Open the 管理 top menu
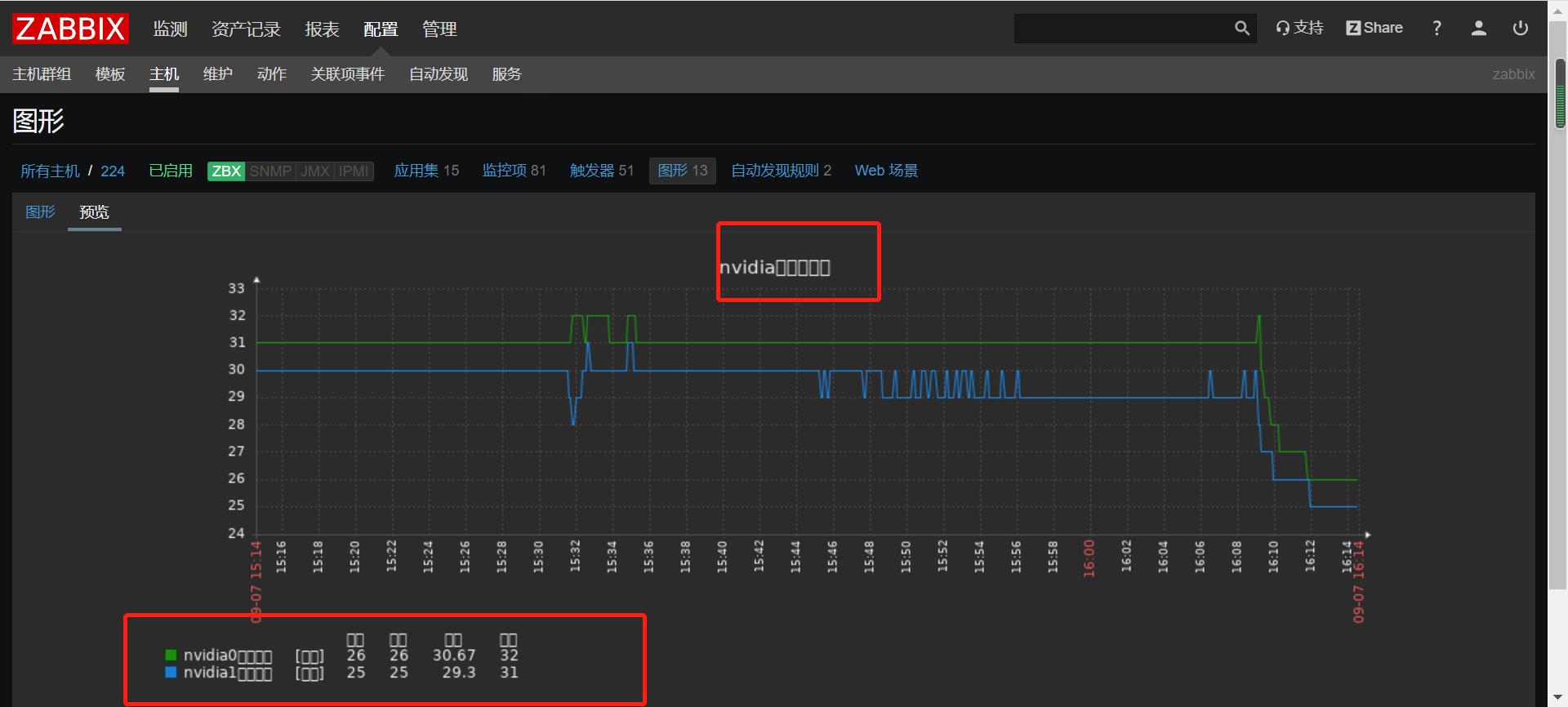This screenshot has width=1568, height=707. point(439,29)
